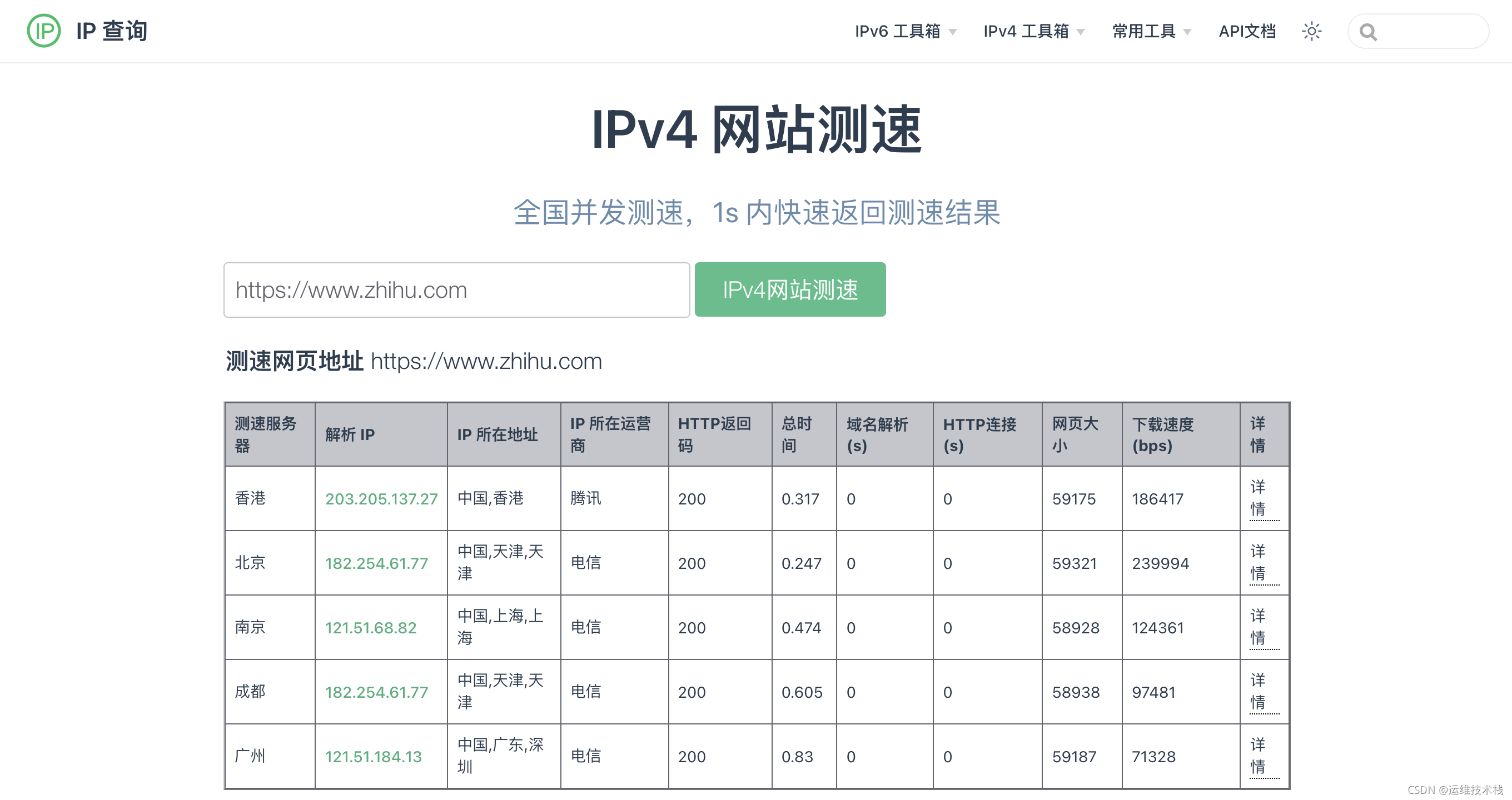Image resolution: width=1512 pixels, height=800 pixels.
Task: Click IP link 121.51.68.82
Action: pyautogui.click(x=370, y=628)
